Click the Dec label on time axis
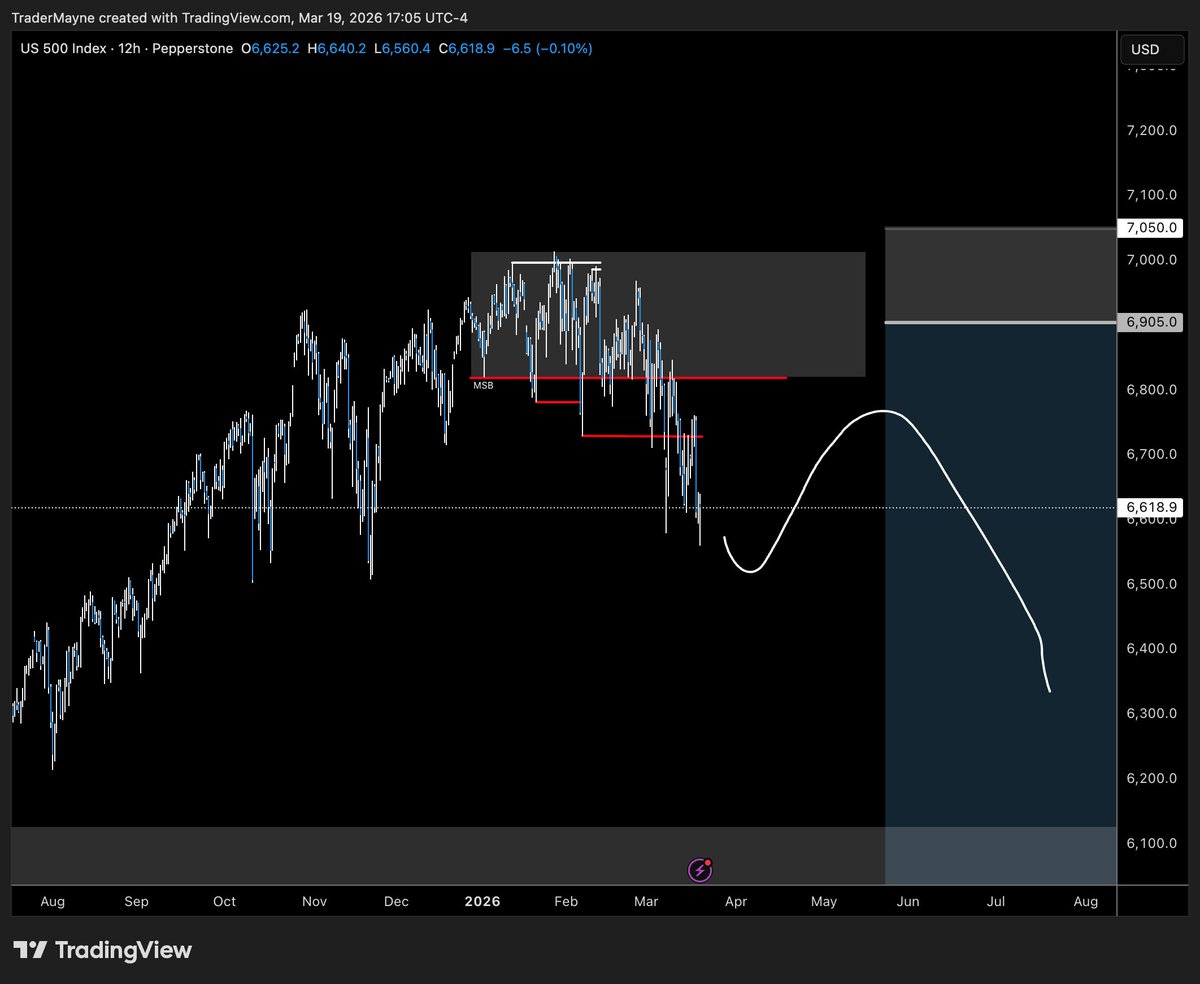The width and height of the screenshot is (1200, 984). tap(396, 901)
